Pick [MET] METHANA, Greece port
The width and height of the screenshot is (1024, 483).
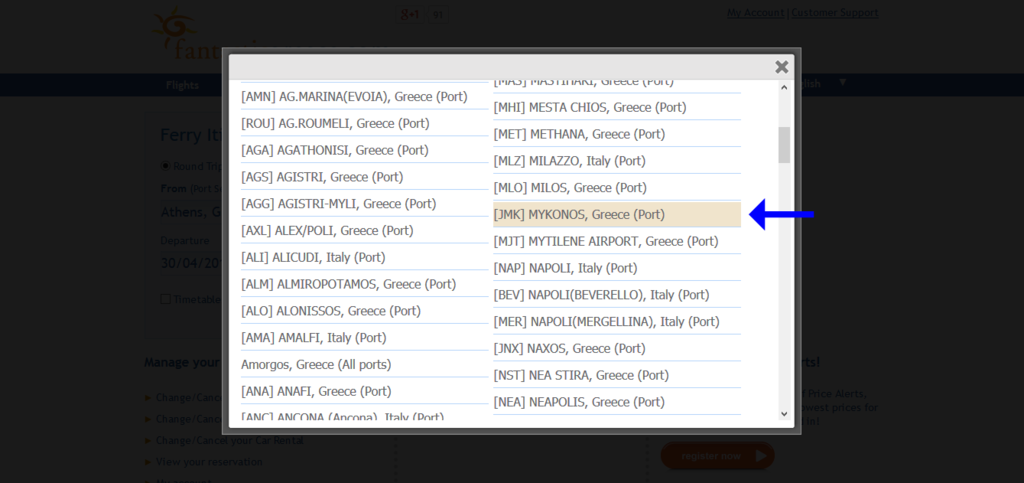coord(617,134)
